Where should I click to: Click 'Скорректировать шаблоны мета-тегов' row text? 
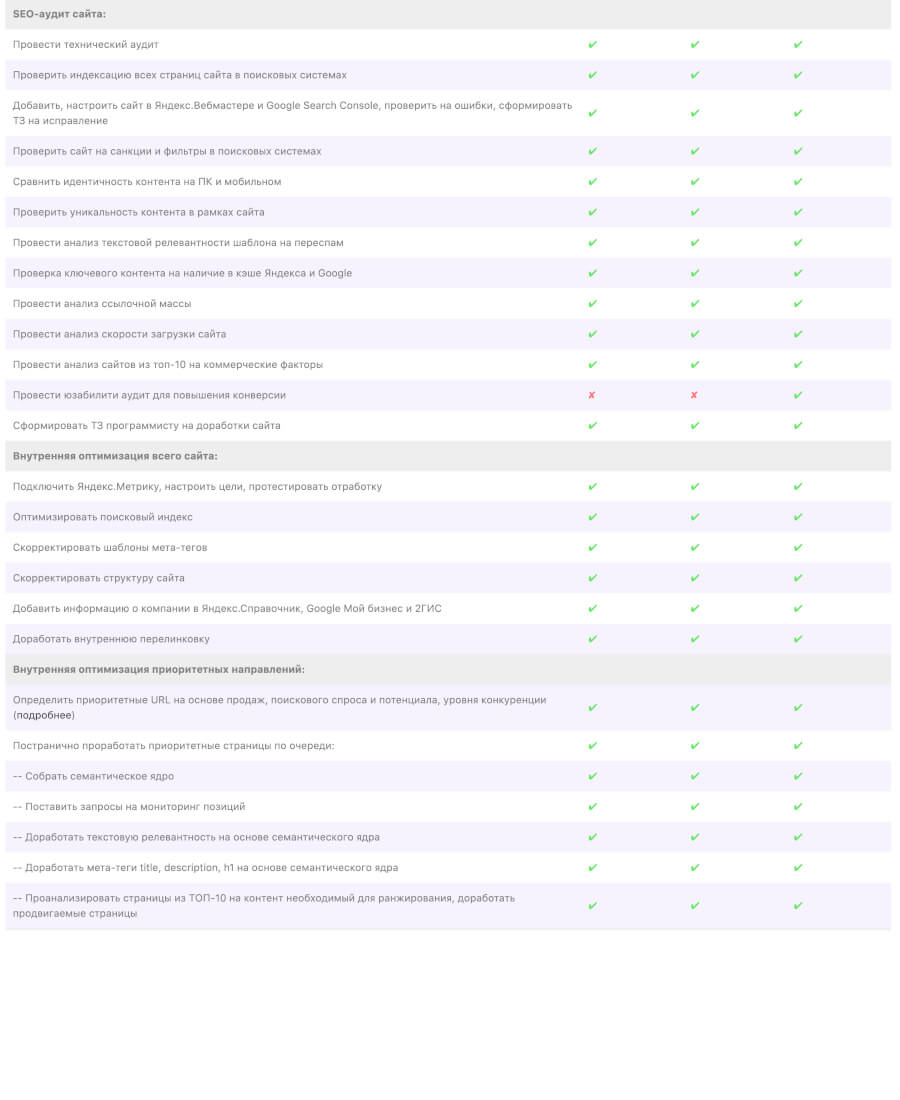tap(110, 548)
